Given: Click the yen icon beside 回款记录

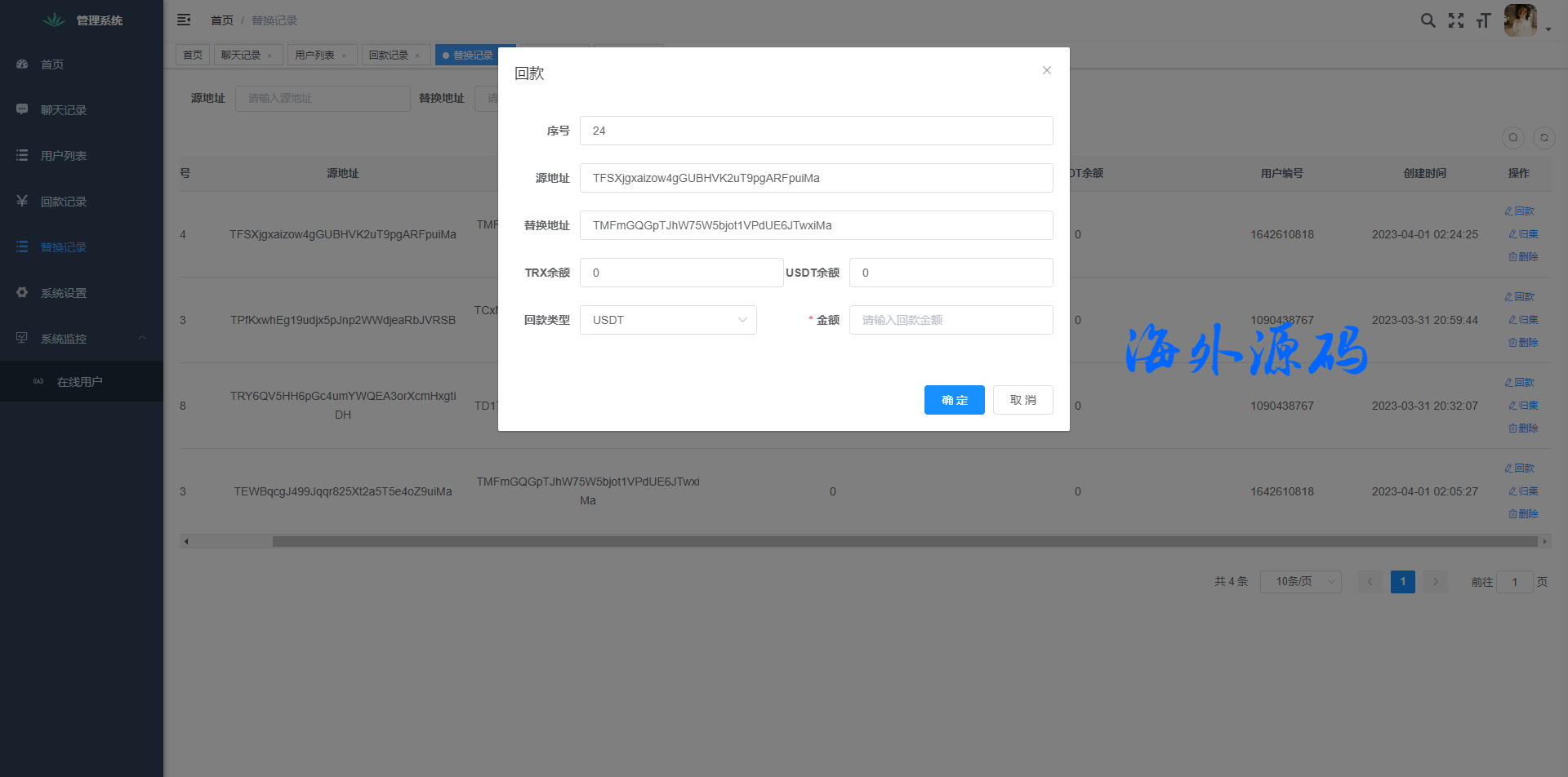Looking at the screenshot, I should pyautogui.click(x=22, y=201).
